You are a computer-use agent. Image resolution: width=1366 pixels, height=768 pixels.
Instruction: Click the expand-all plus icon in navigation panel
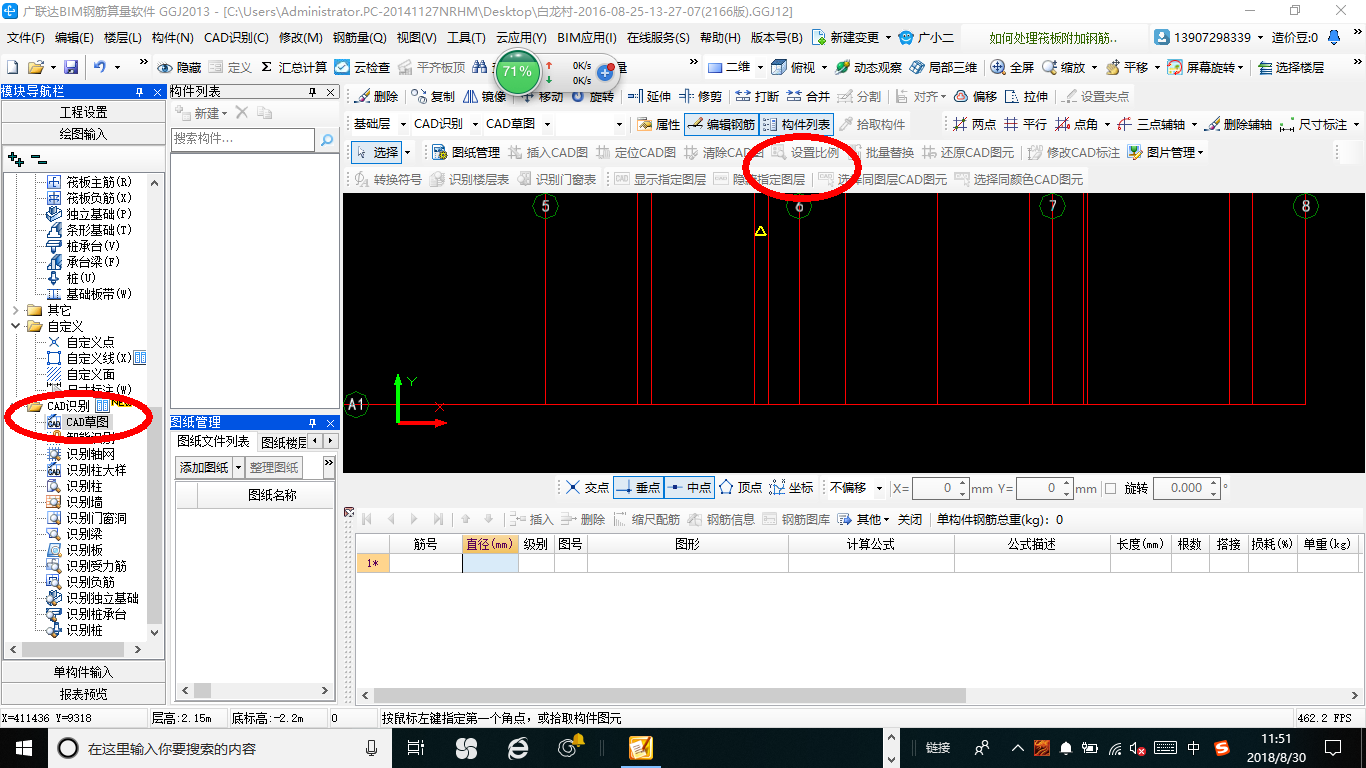tap(14, 159)
